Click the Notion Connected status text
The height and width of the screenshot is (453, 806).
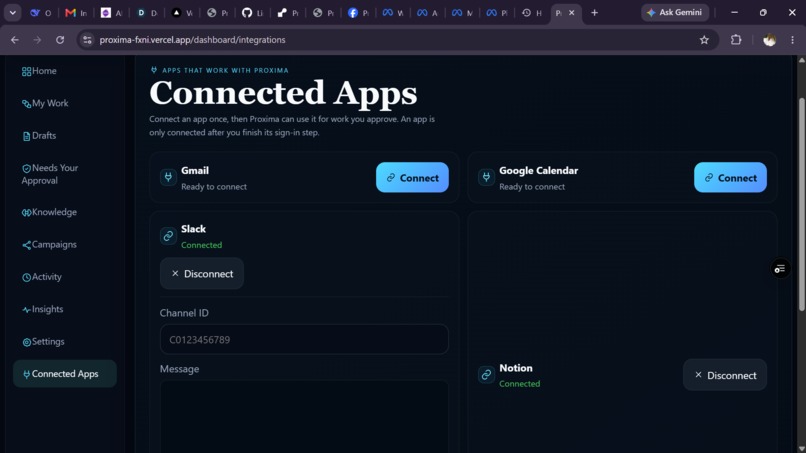[x=520, y=384]
